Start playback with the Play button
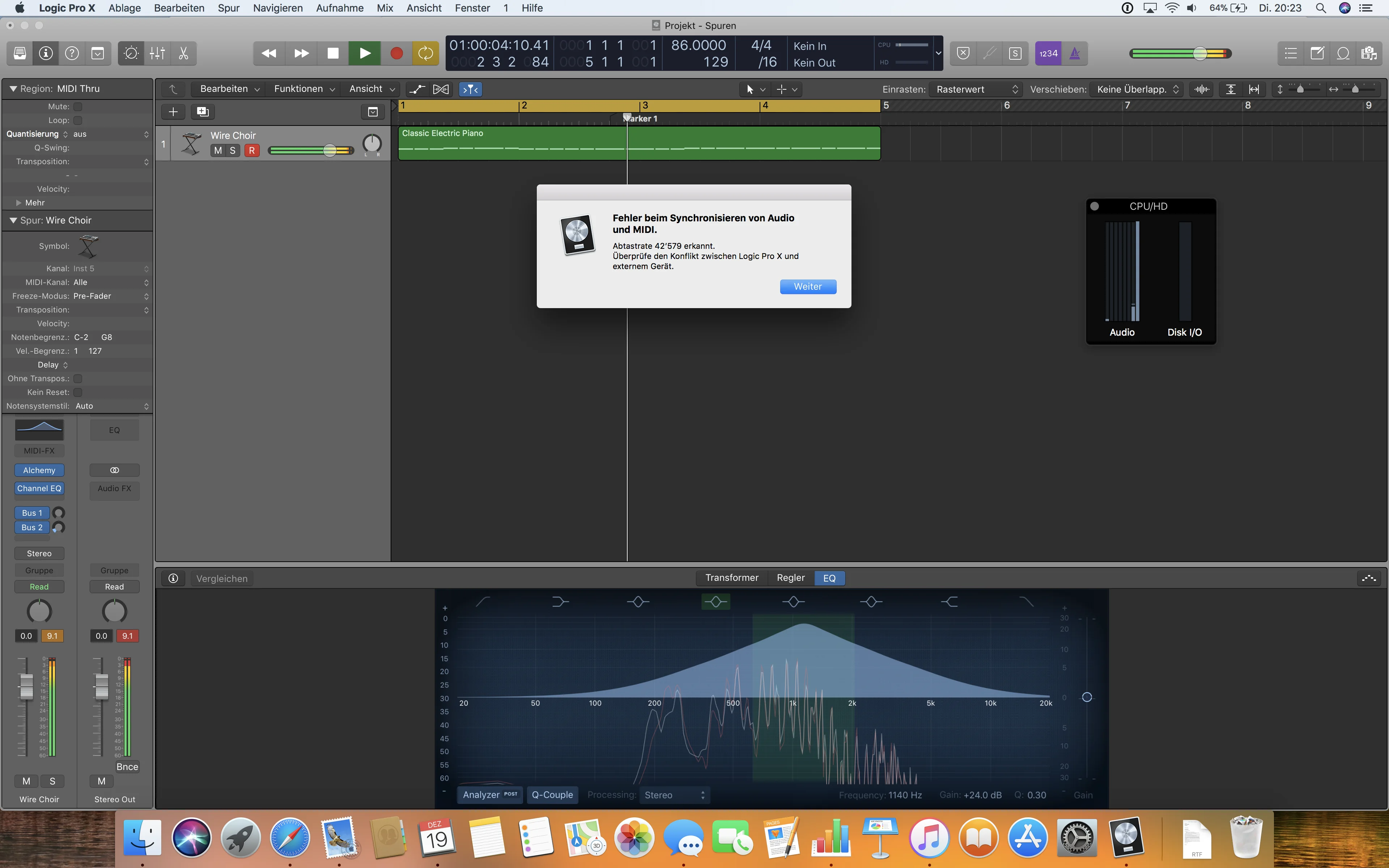The height and width of the screenshot is (868, 1389). 365,54
